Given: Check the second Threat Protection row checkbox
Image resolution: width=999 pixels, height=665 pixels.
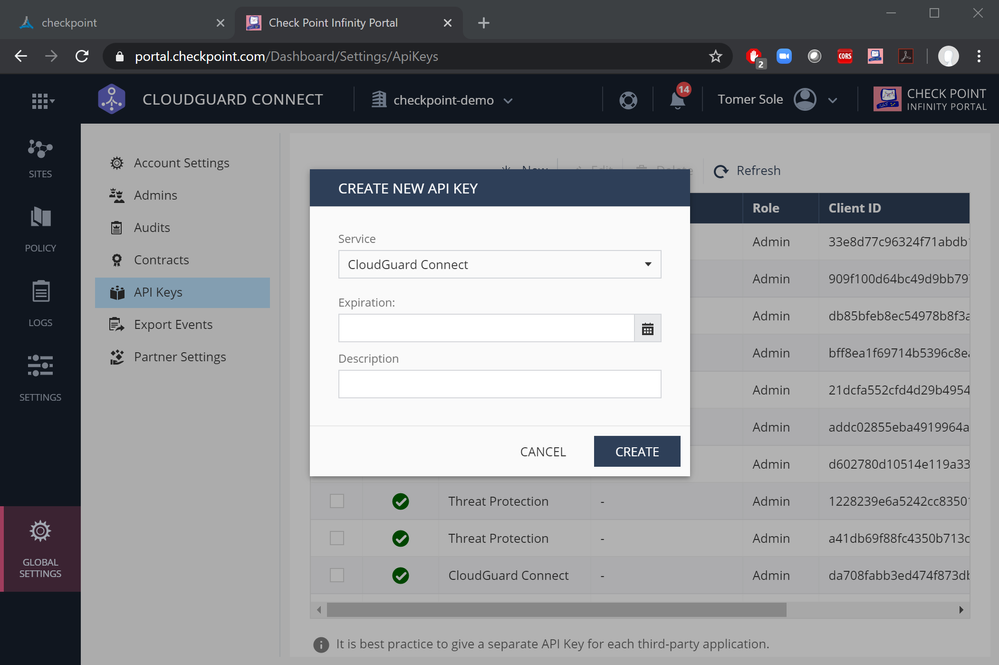Looking at the screenshot, I should point(337,538).
